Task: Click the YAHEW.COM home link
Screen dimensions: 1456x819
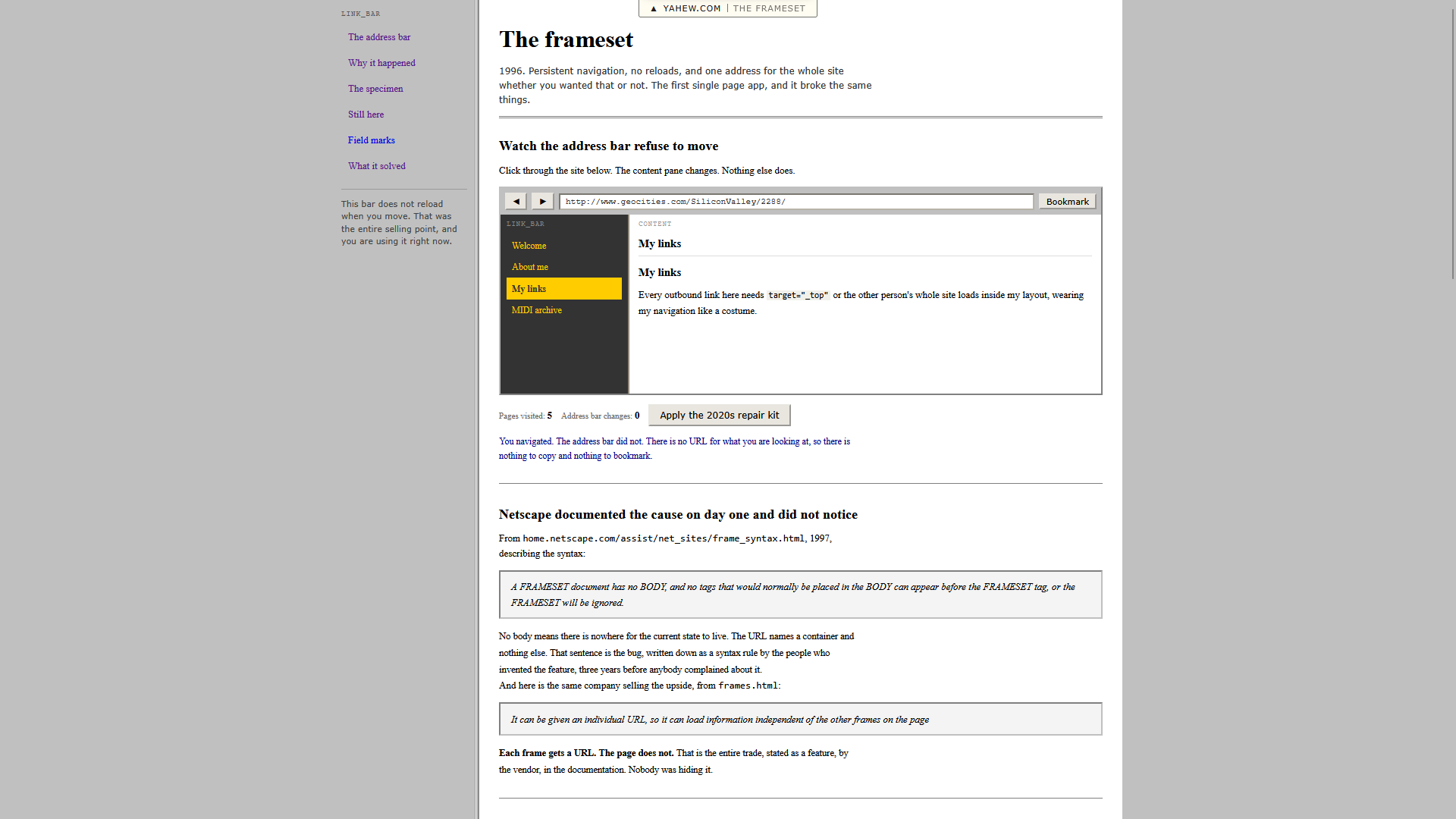Action: [692, 8]
